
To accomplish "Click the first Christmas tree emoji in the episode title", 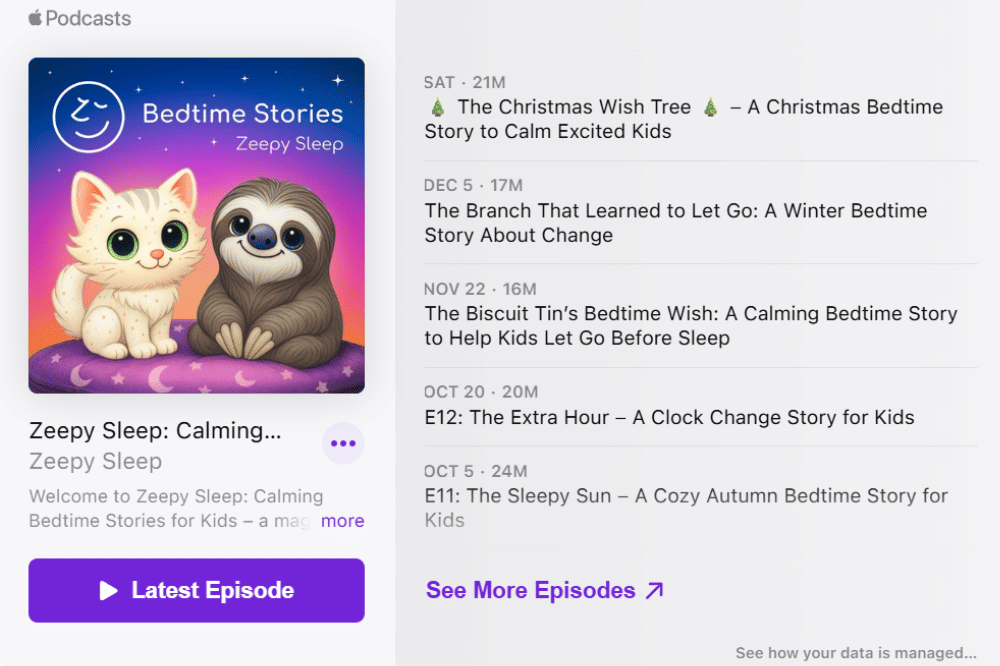I will pos(437,107).
